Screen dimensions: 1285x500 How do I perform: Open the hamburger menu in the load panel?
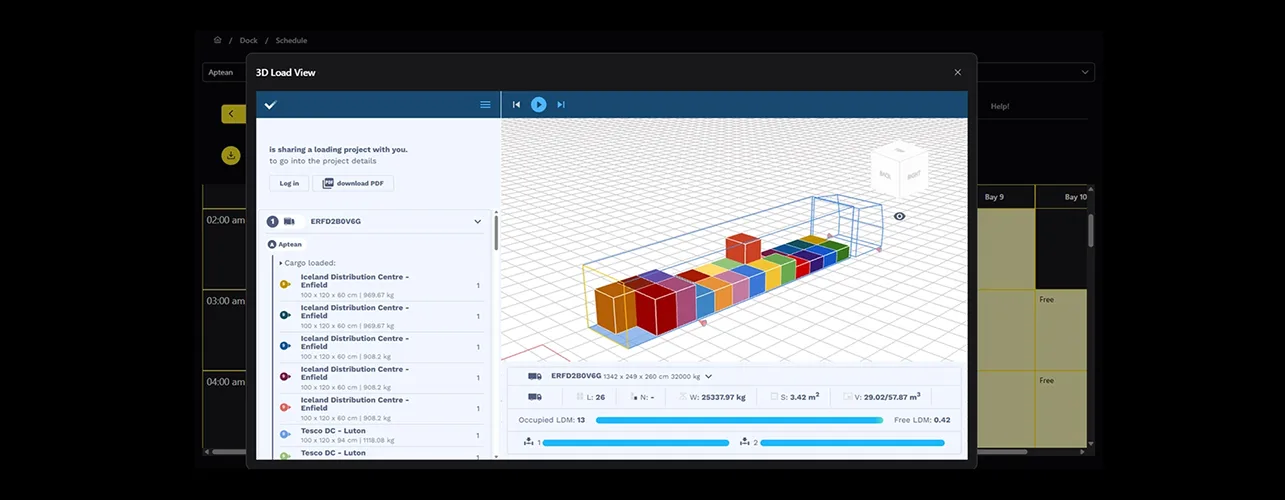[x=485, y=104]
